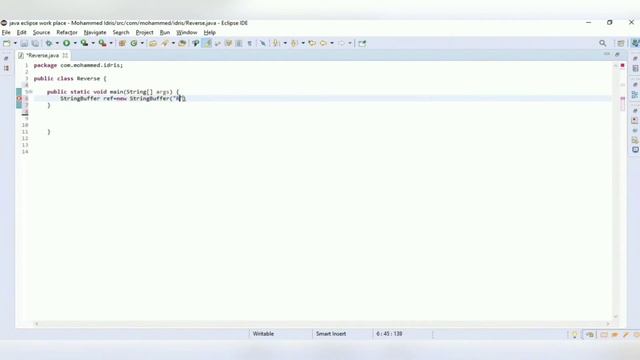Expand the Previous Annotation dropdown arrow

coord(303,43)
